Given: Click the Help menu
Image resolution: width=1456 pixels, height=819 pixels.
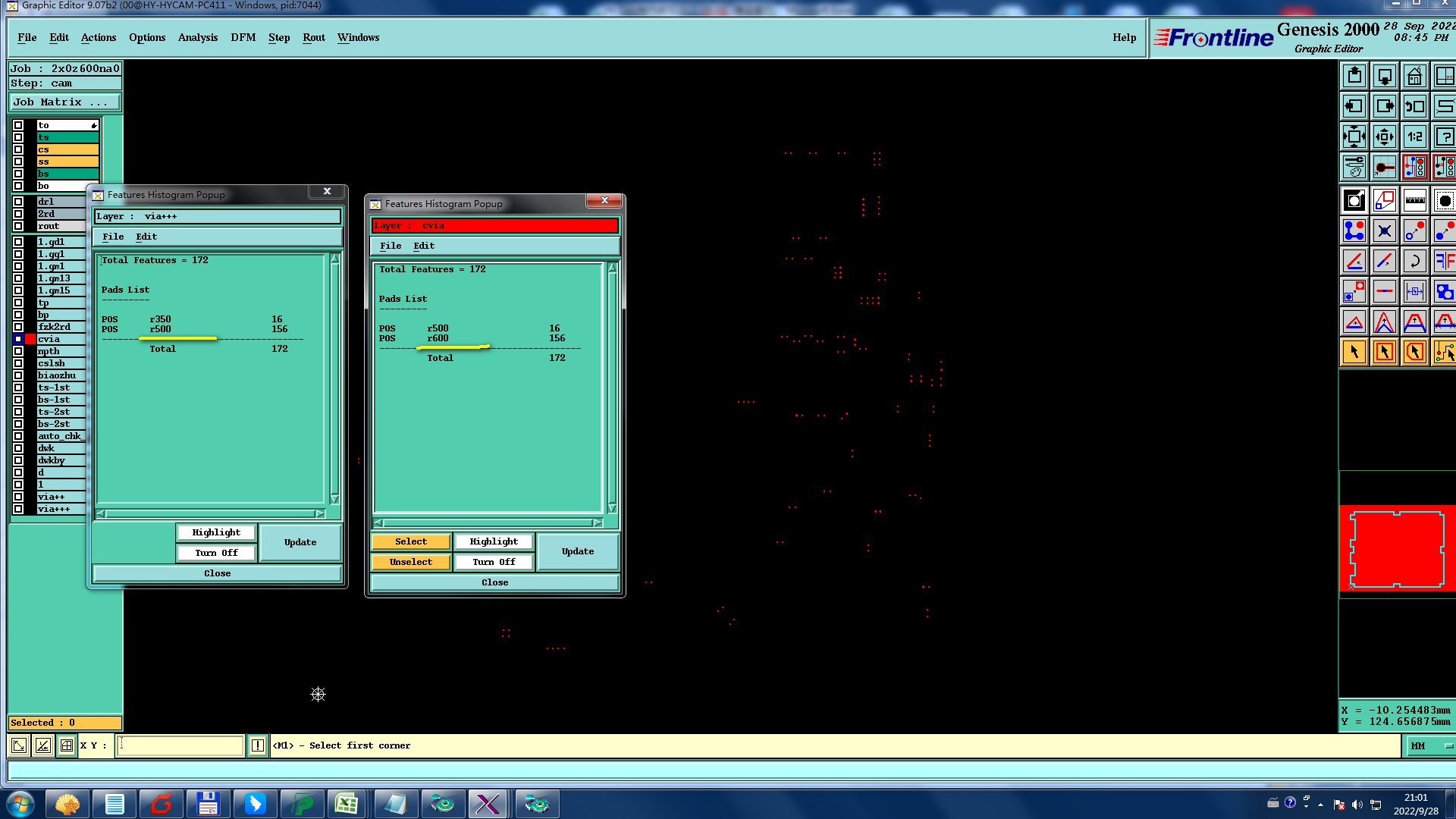Looking at the screenshot, I should click(1124, 37).
